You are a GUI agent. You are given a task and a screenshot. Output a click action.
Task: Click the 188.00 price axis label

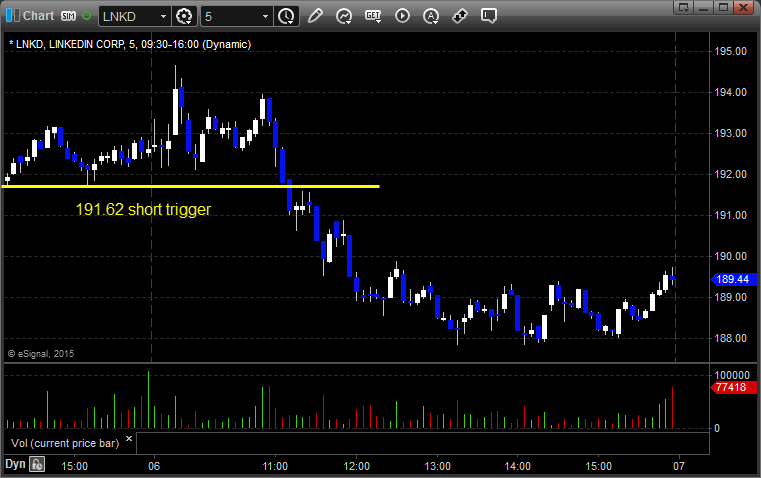click(730, 338)
